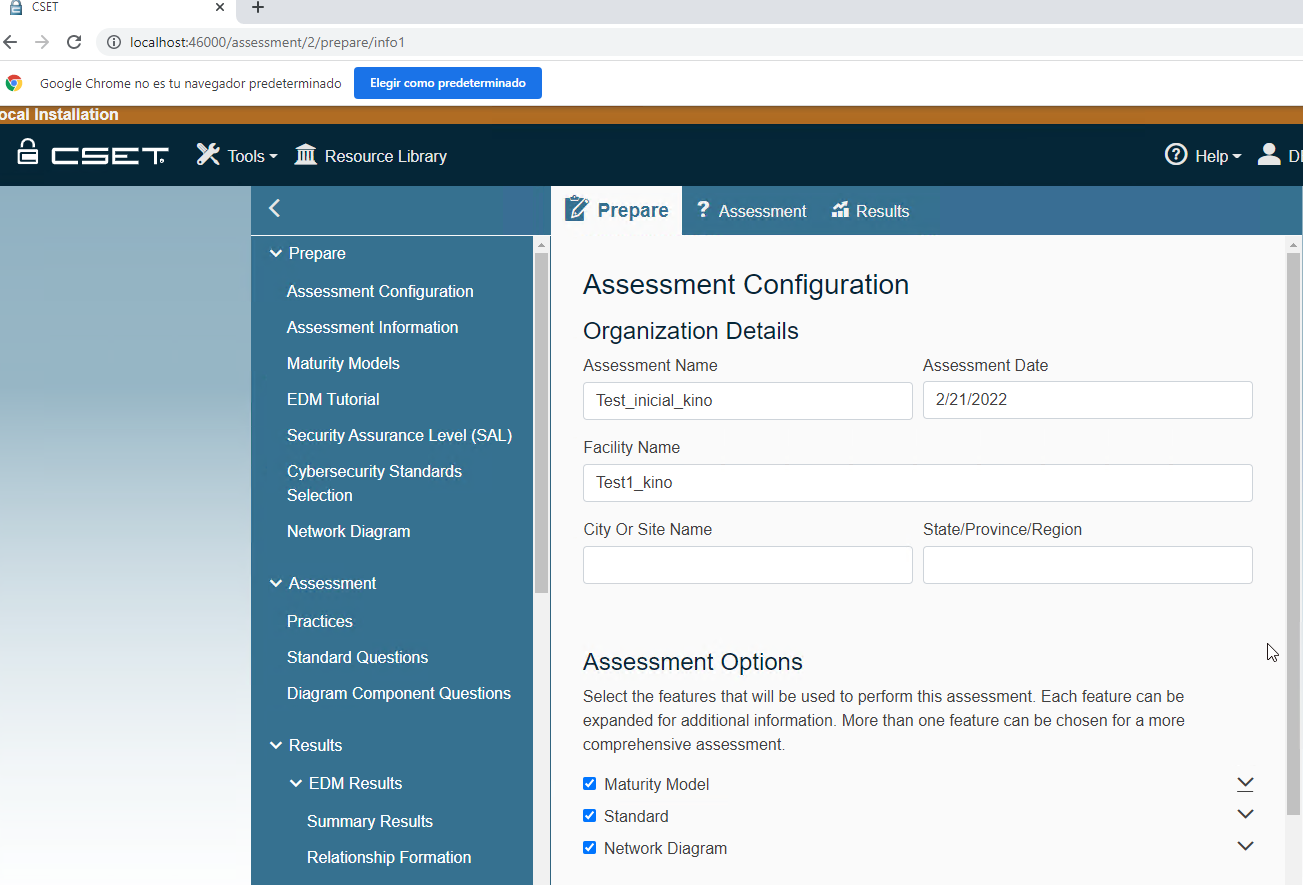Toggle the Standard checkbox
The image size is (1303, 885).
pos(590,816)
